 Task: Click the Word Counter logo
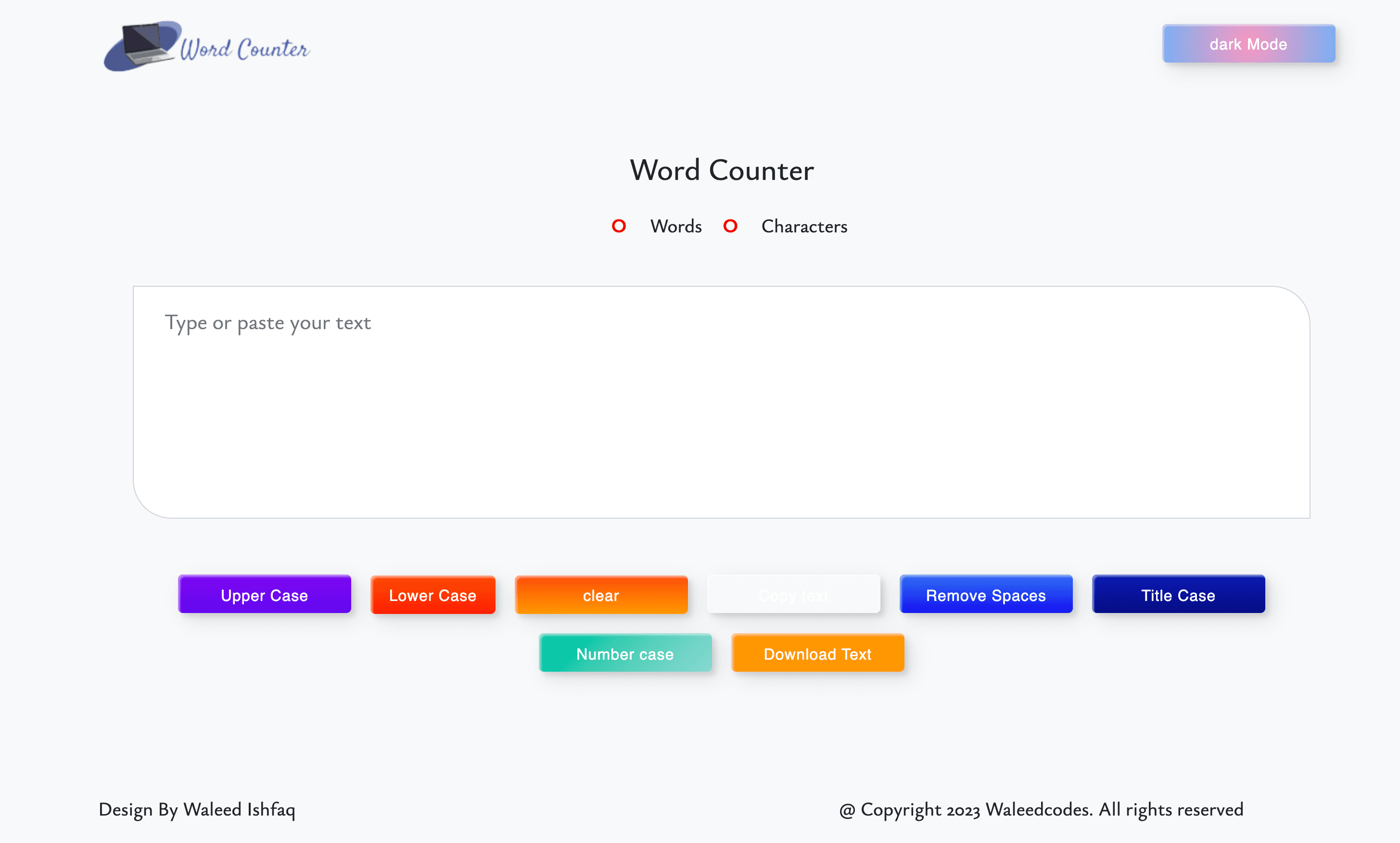coord(207,47)
